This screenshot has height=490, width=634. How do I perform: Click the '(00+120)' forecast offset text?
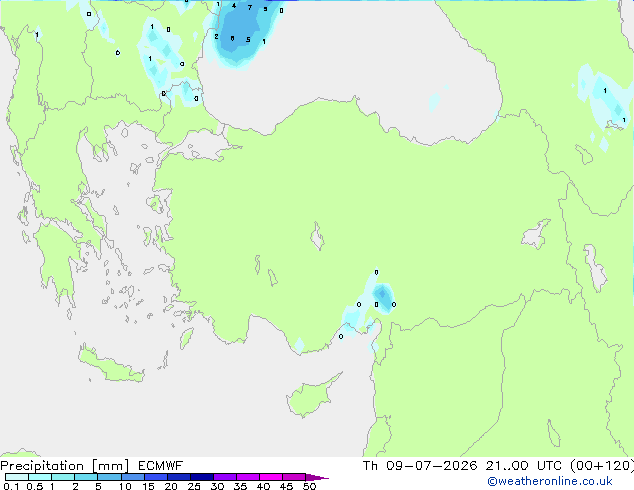(x=602, y=466)
